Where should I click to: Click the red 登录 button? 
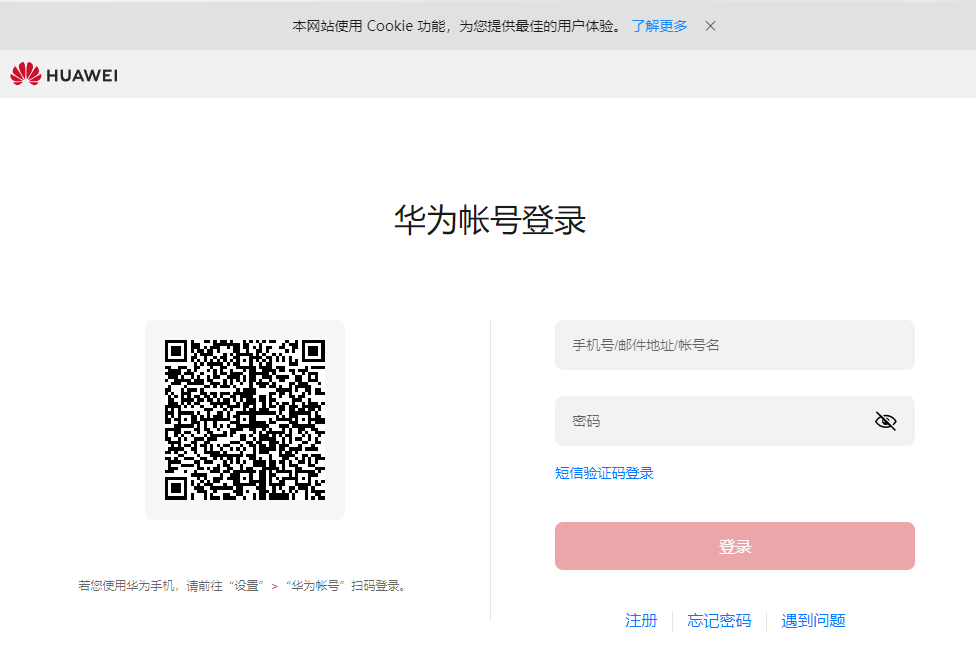734,546
